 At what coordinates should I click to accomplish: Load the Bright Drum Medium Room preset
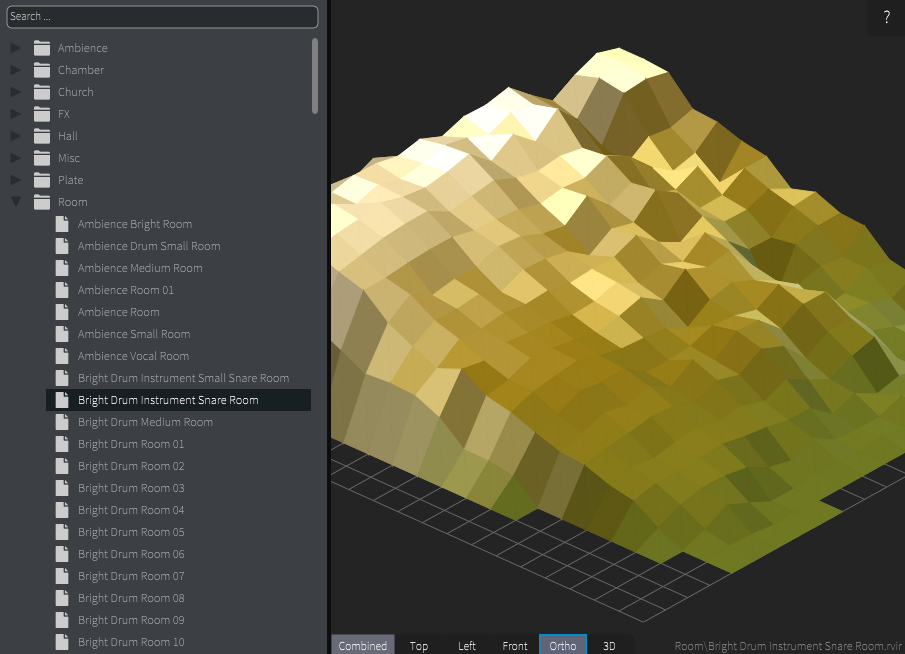point(145,422)
